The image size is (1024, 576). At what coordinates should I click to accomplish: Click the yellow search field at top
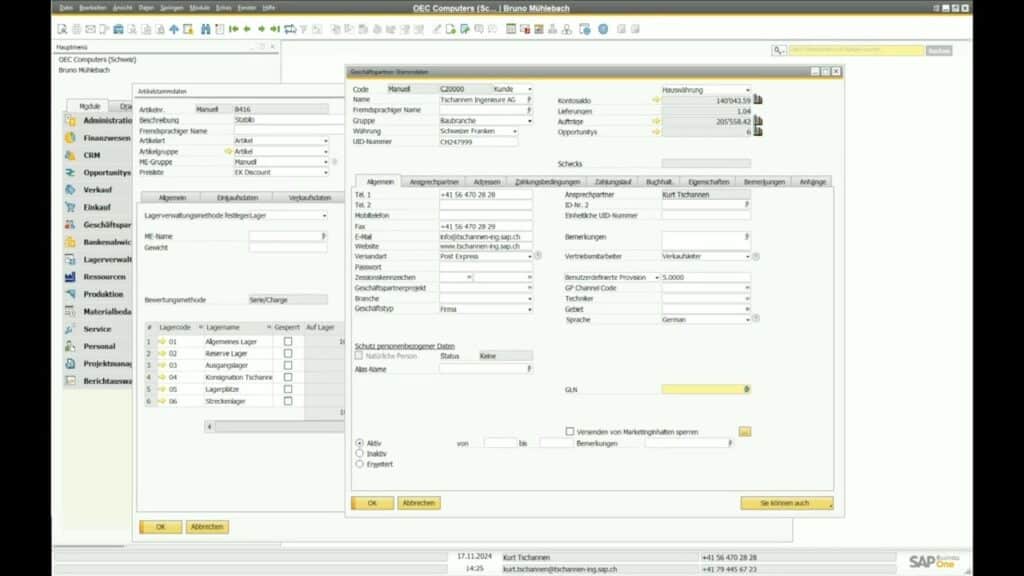(x=856, y=50)
